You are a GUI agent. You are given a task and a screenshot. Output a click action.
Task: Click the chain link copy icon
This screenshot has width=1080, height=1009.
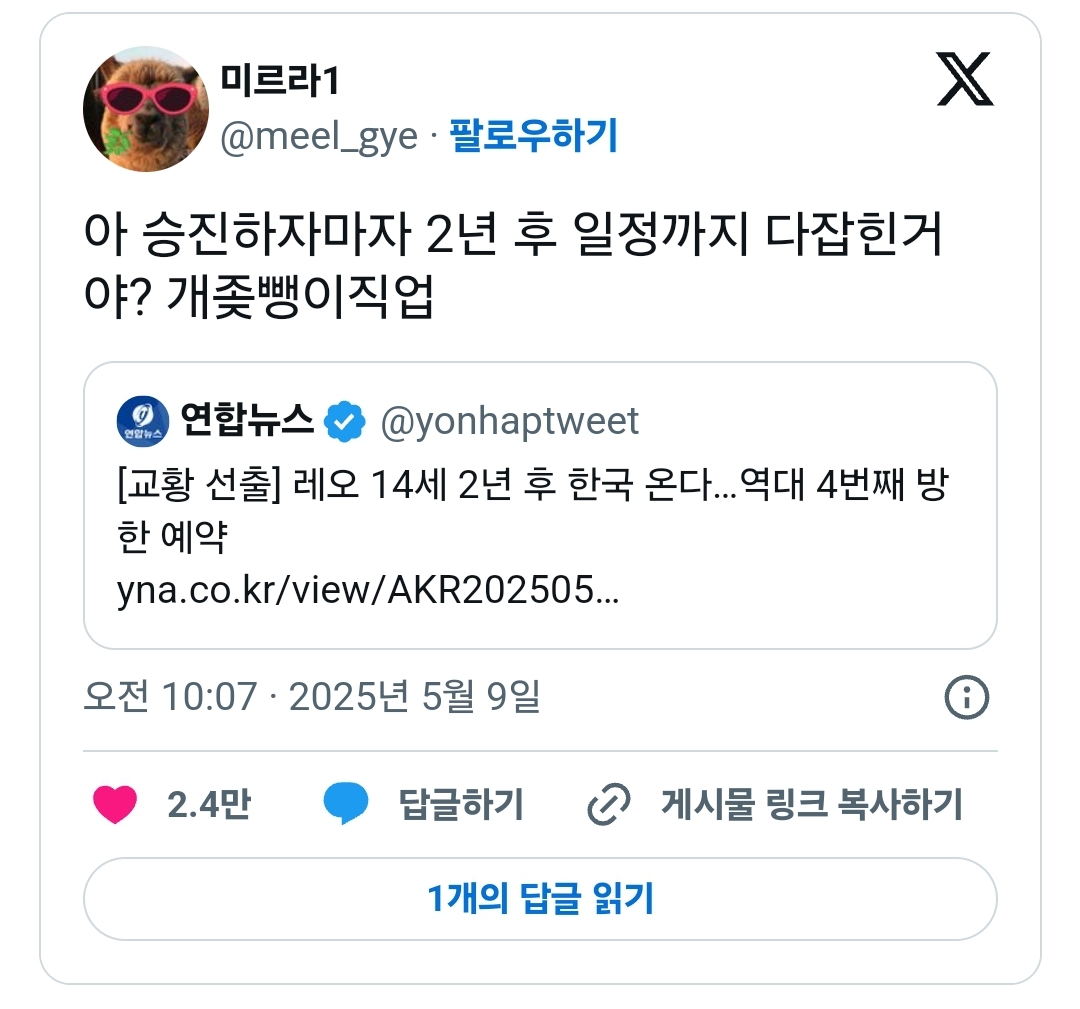click(609, 804)
